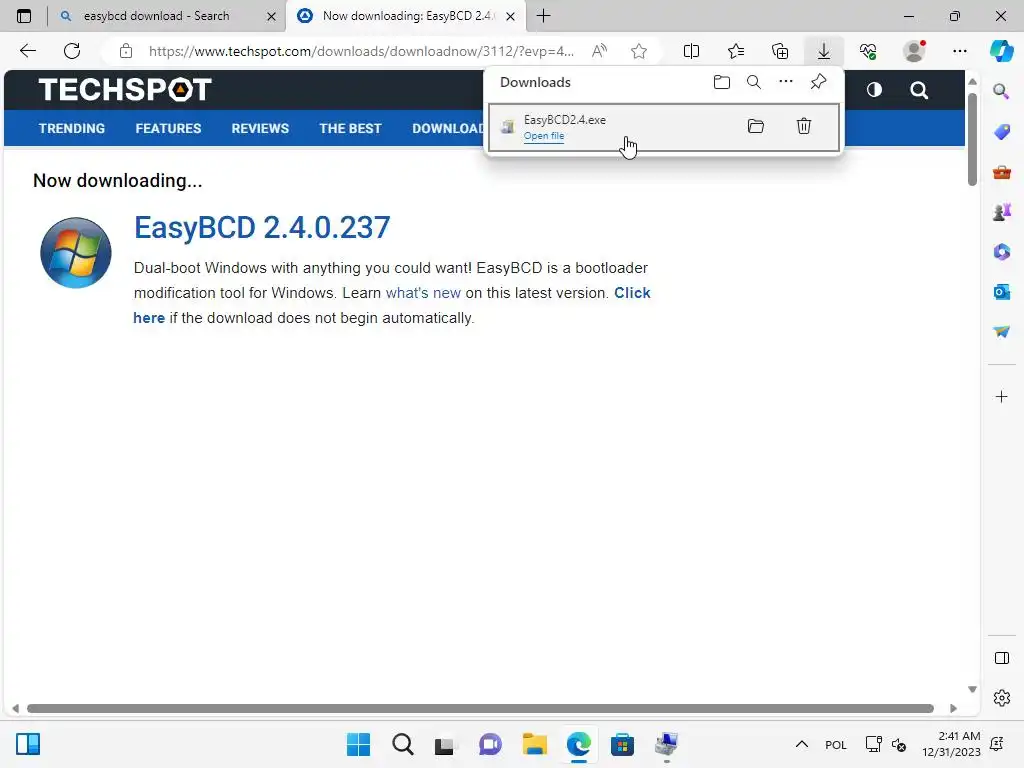
Task: Open Outlook in sidebar
Action: tap(1001, 292)
